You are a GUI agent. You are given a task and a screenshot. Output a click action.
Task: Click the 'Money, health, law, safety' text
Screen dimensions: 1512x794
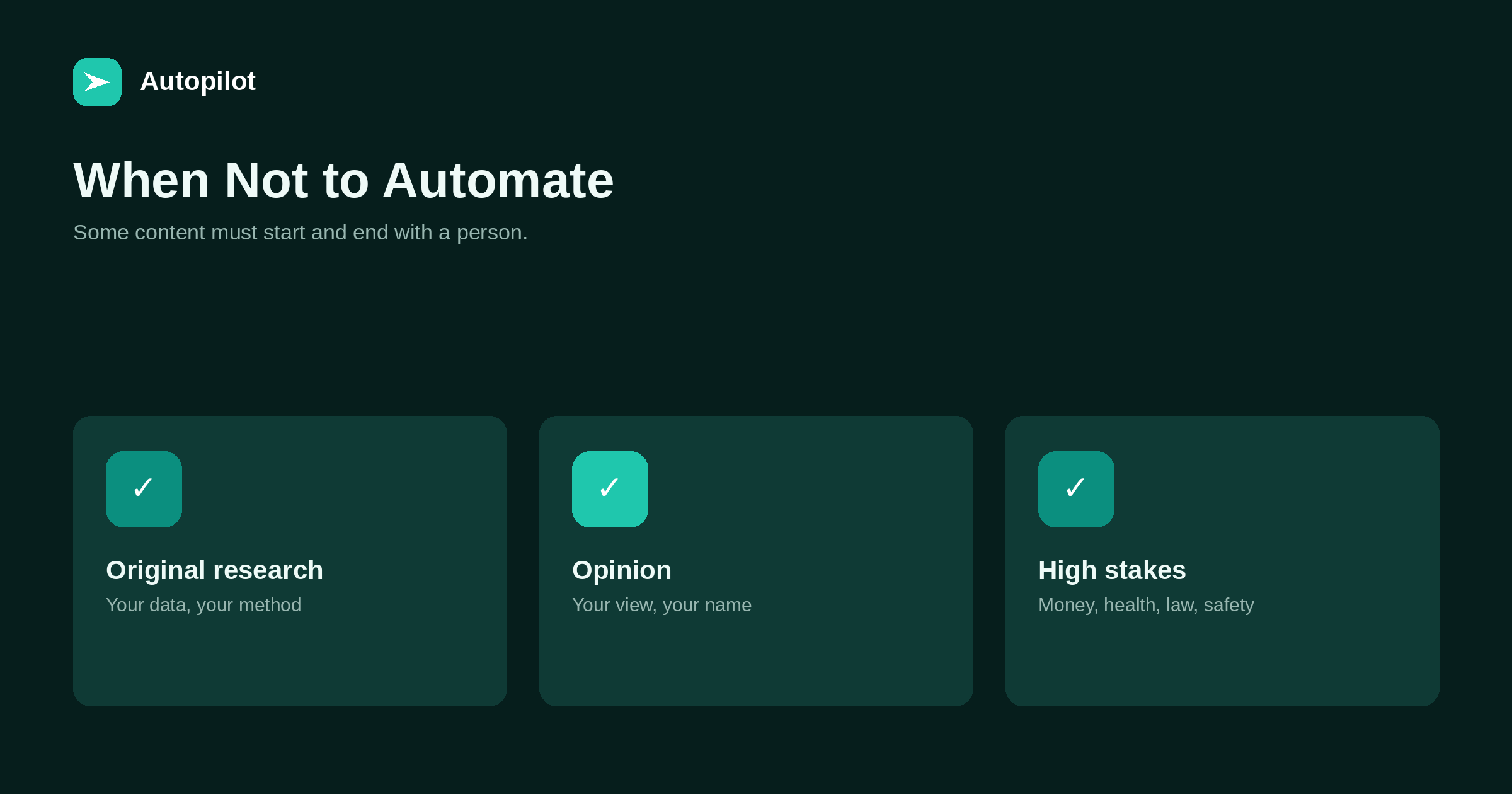click(1146, 605)
